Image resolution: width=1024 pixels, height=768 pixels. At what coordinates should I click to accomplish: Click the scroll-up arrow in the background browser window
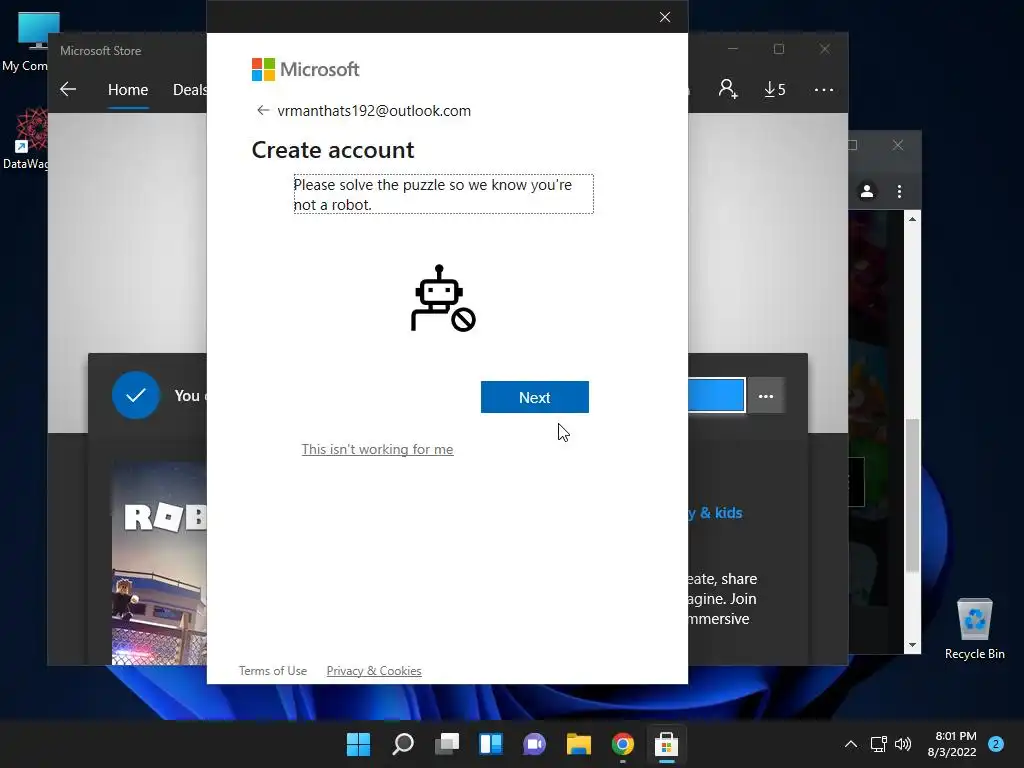click(912, 219)
